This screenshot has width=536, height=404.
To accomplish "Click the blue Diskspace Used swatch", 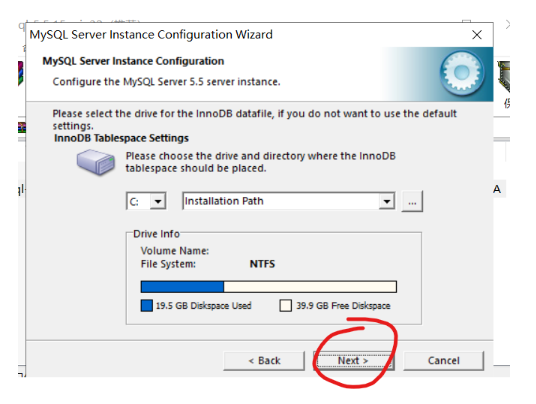I will [x=147, y=306].
